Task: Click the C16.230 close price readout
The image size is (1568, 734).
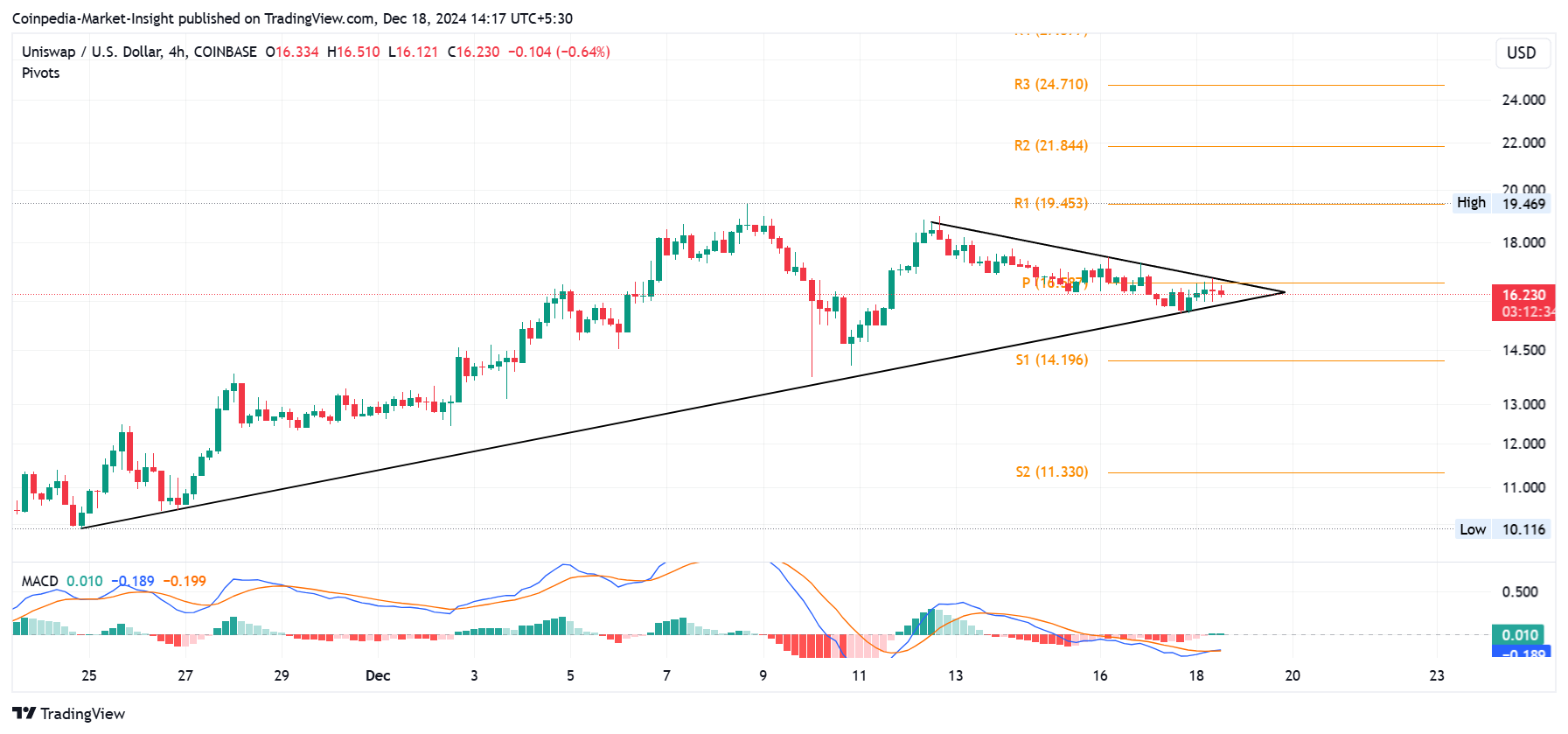Action: 473,52
